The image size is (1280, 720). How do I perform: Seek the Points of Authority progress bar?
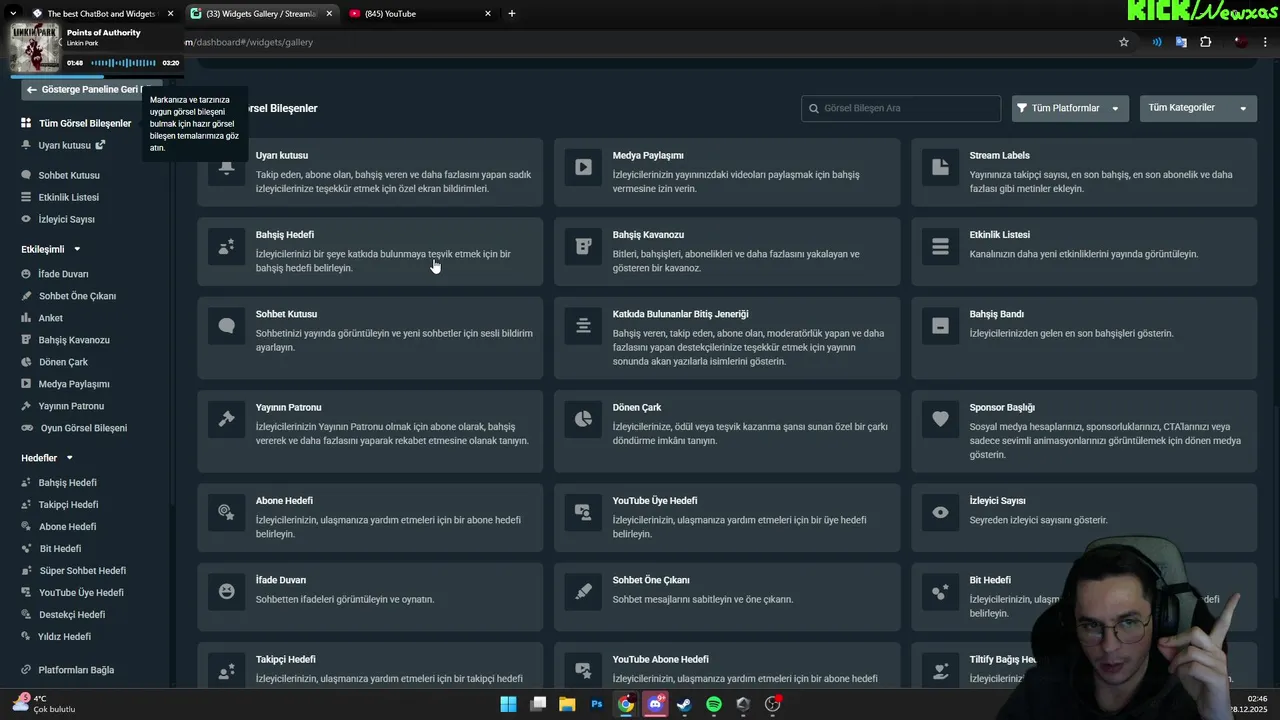(x=95, y=76)
